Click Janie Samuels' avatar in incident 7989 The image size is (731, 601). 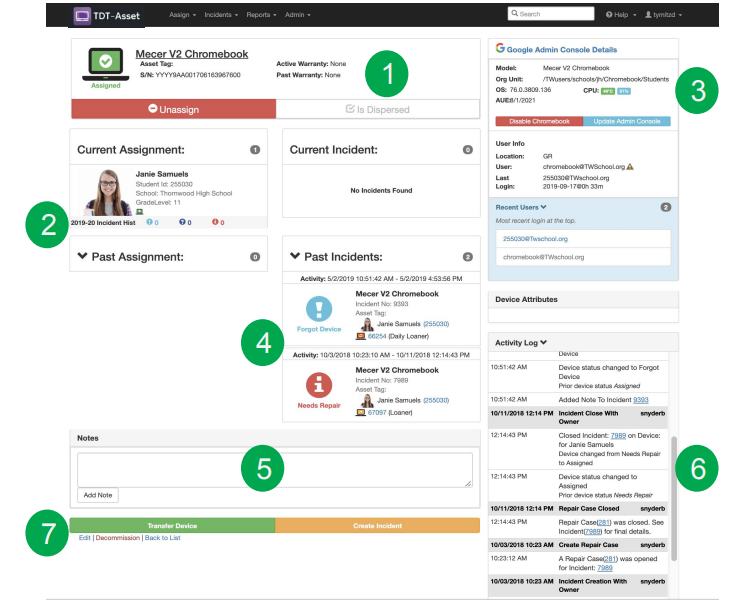(x=367, y=401)
